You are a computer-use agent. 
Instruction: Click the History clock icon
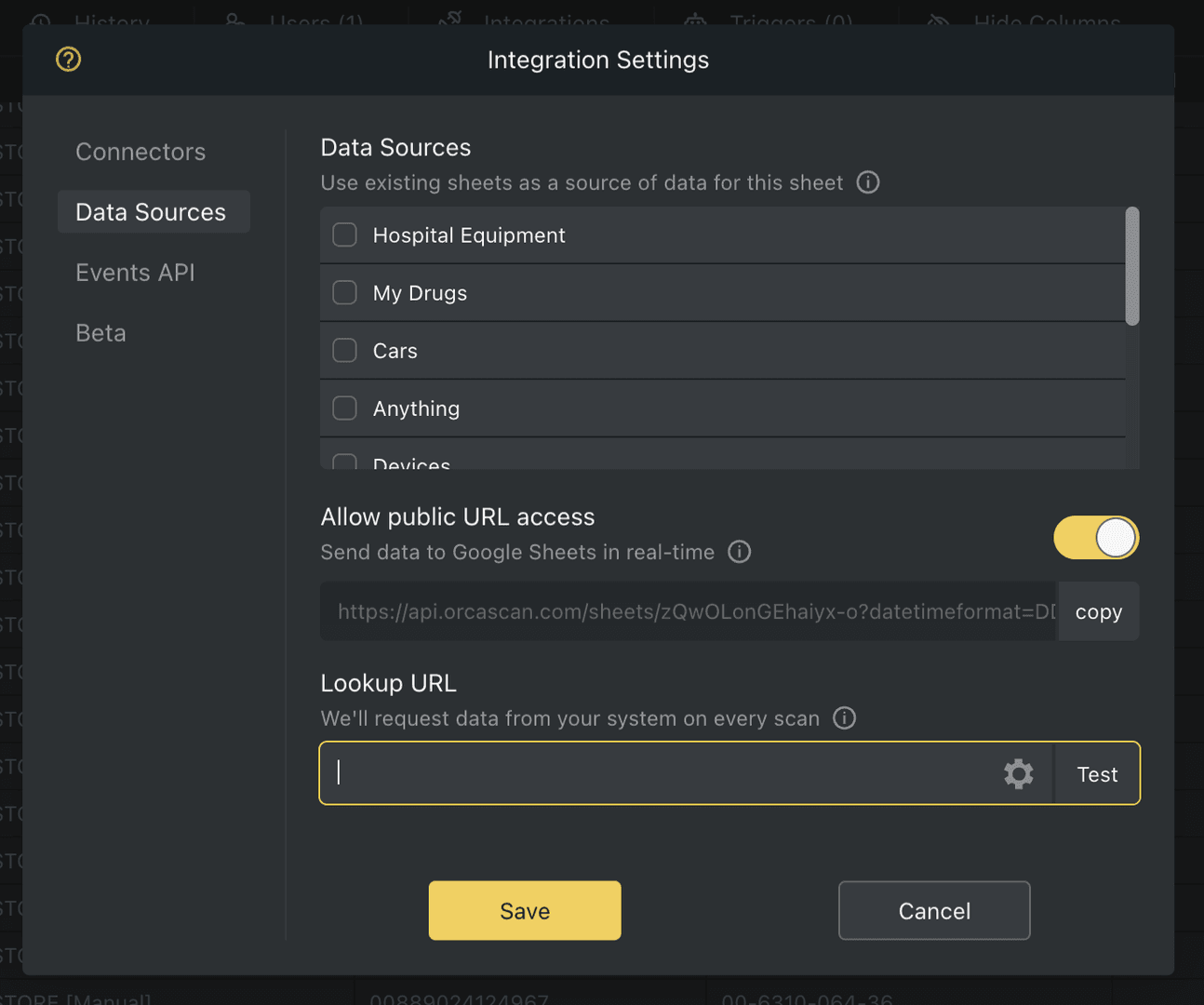pos(40,19)
